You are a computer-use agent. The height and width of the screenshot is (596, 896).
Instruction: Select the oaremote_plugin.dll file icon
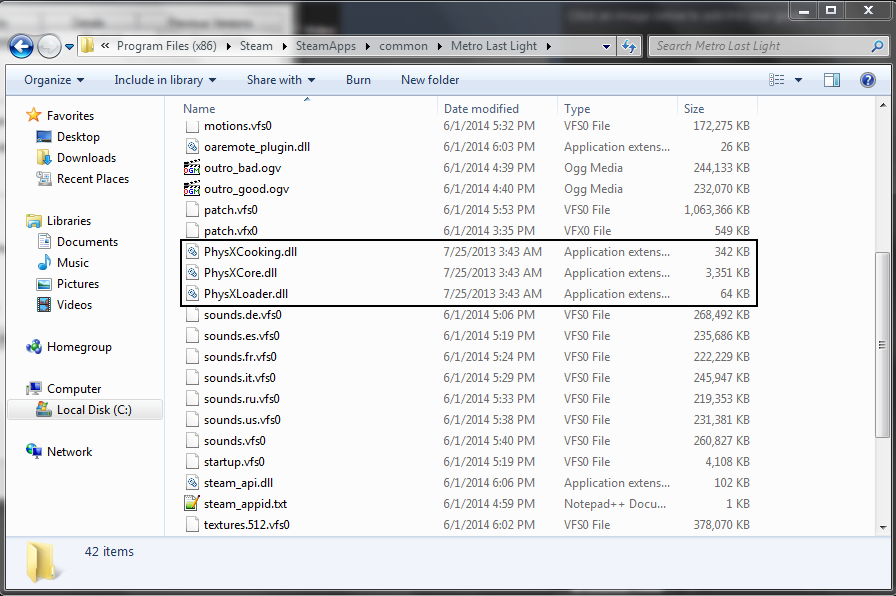[193, 147]
